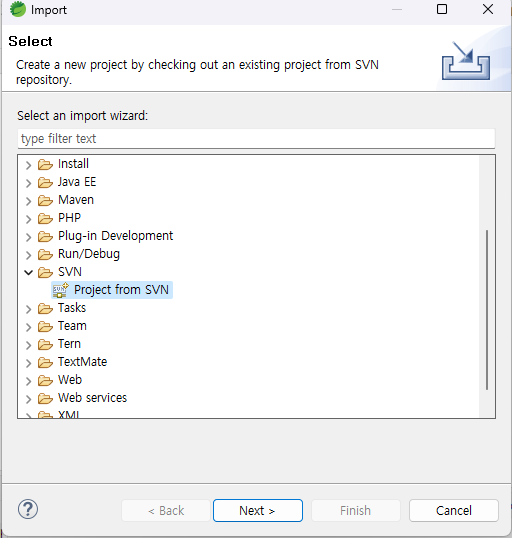This screenshot has height=538, width=512.
Task: Select the Tern tree entry
Action: coord(69,344)
